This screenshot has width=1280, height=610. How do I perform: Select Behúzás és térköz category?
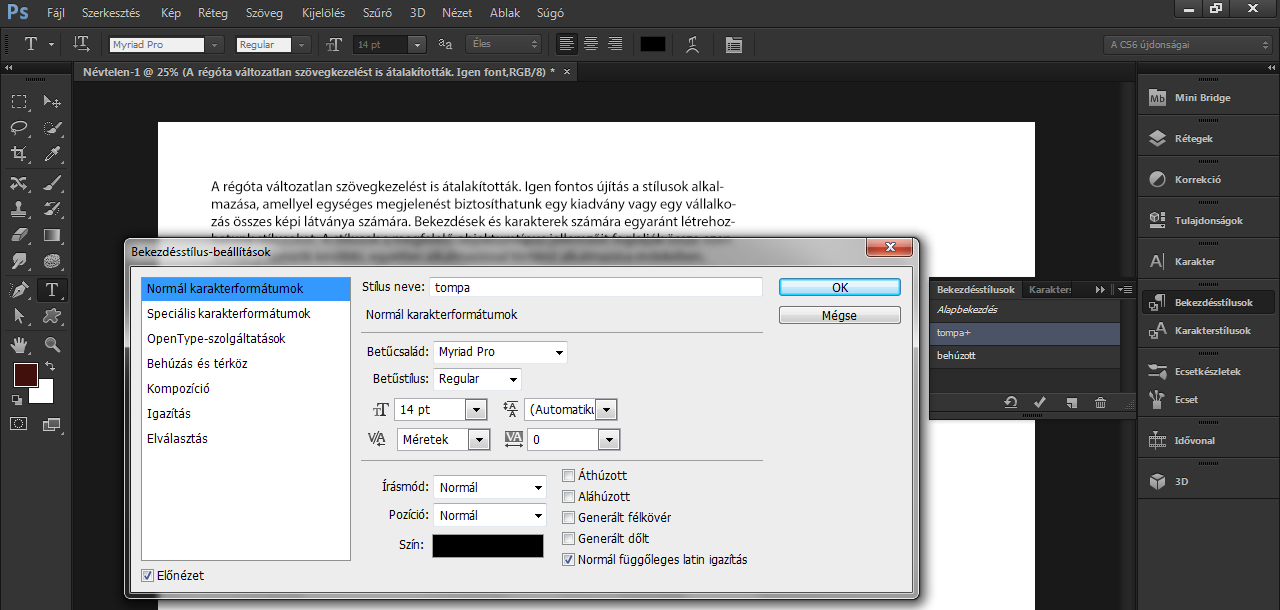[x=246, y=364]
